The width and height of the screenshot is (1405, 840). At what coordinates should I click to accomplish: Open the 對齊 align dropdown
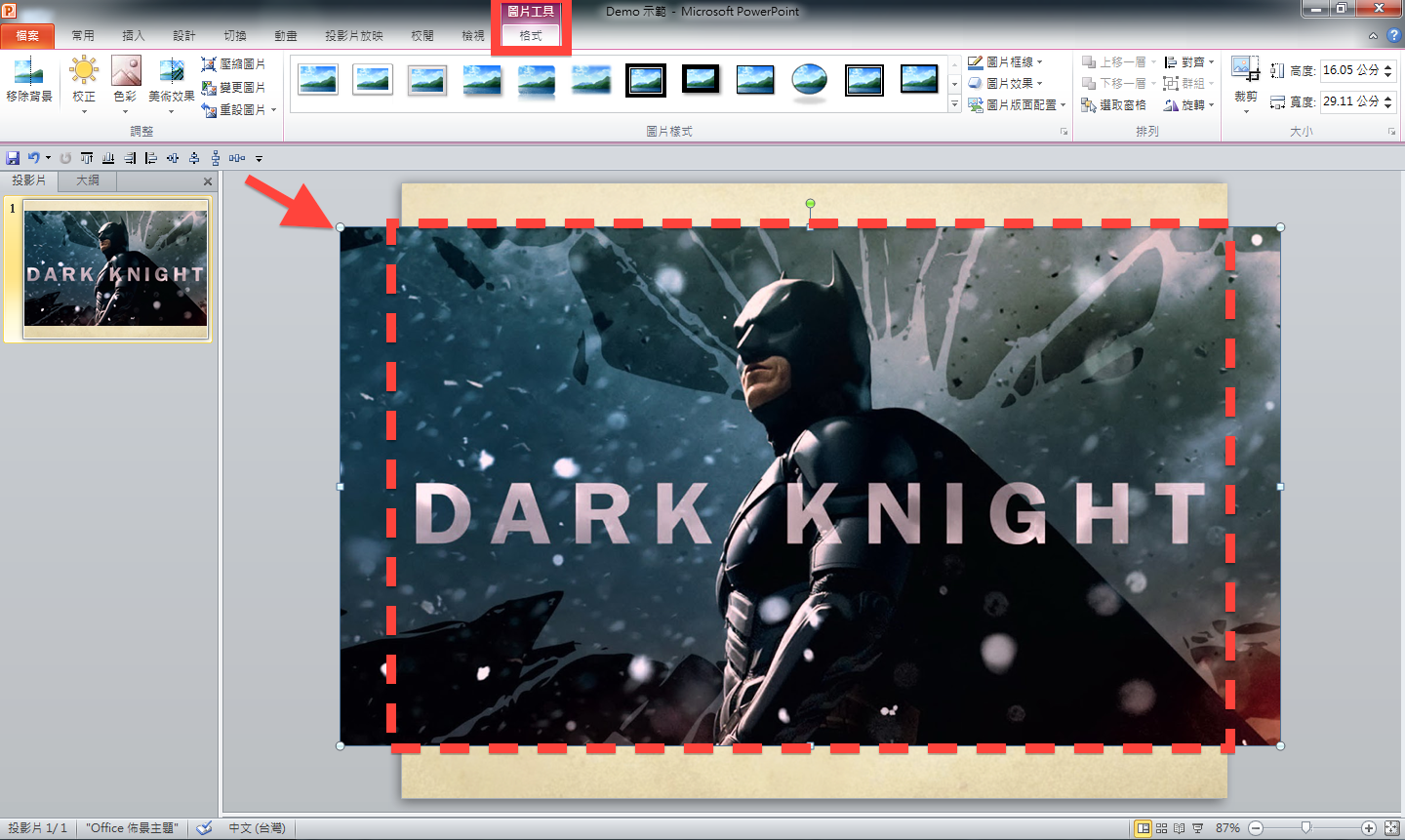(1189, 62)
